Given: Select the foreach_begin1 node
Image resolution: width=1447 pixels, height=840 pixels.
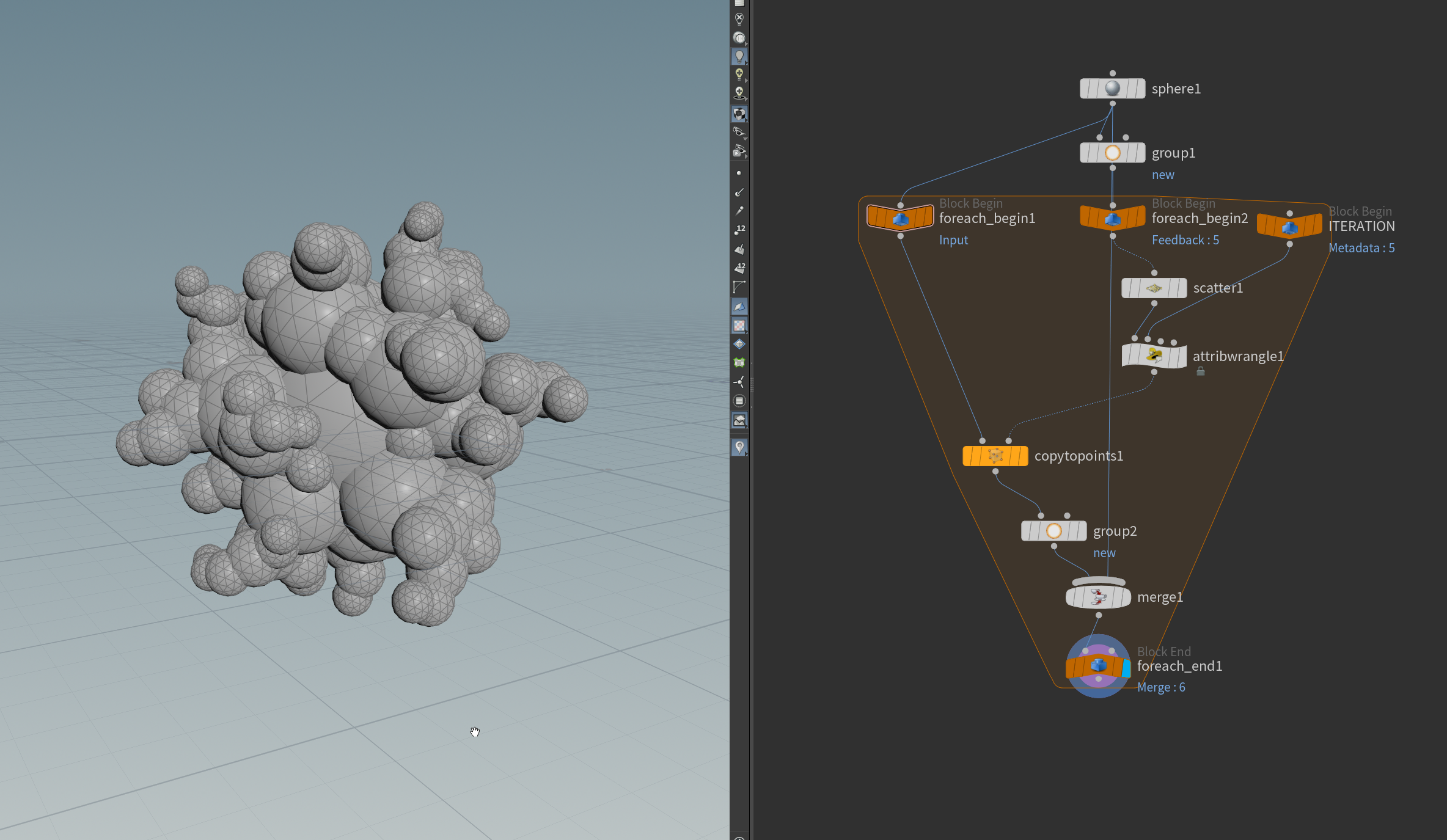Looking at the screenshot, I should click(900, 218).
